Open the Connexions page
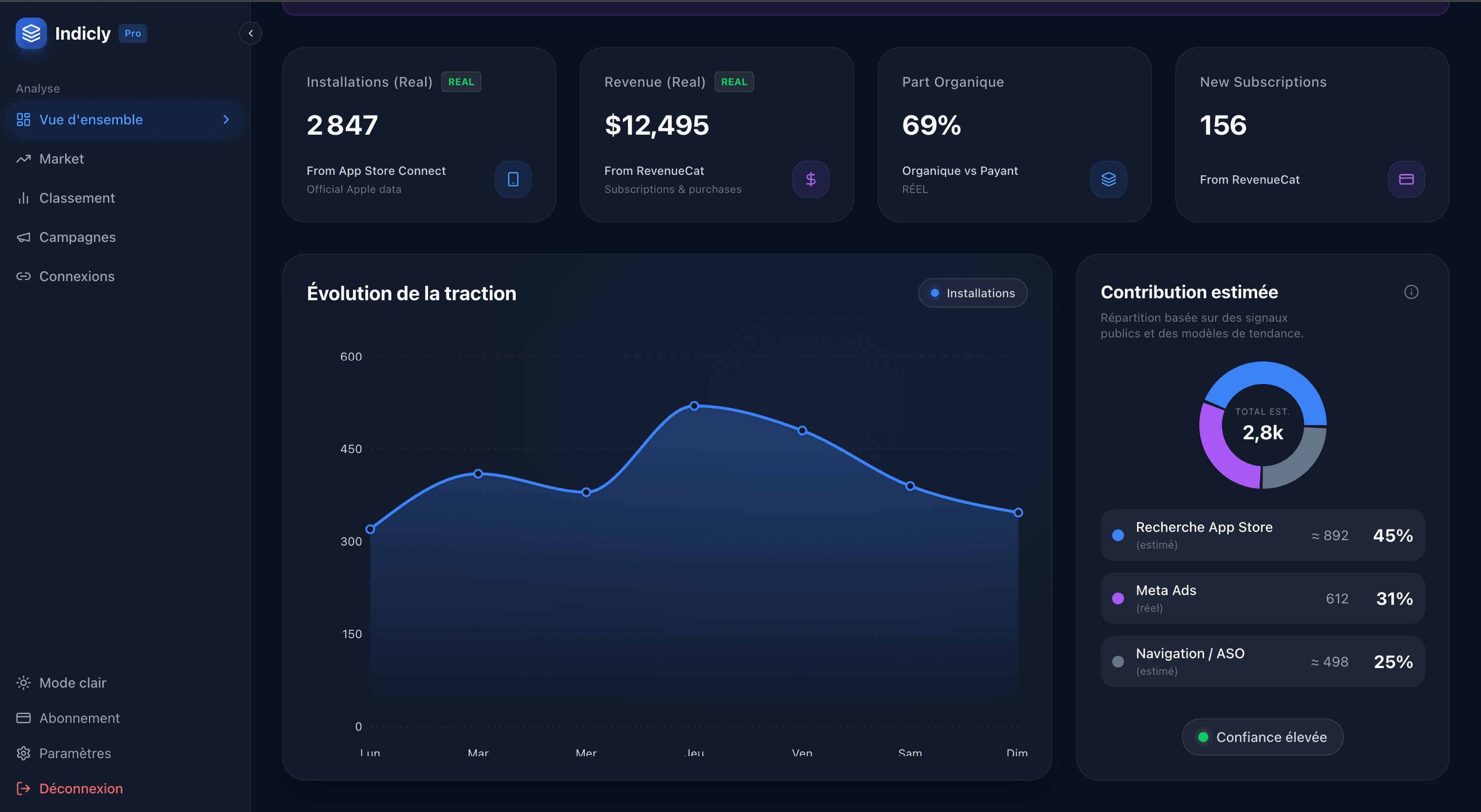The height and width of the screenshot is (812, 1481). coord(77,276)
